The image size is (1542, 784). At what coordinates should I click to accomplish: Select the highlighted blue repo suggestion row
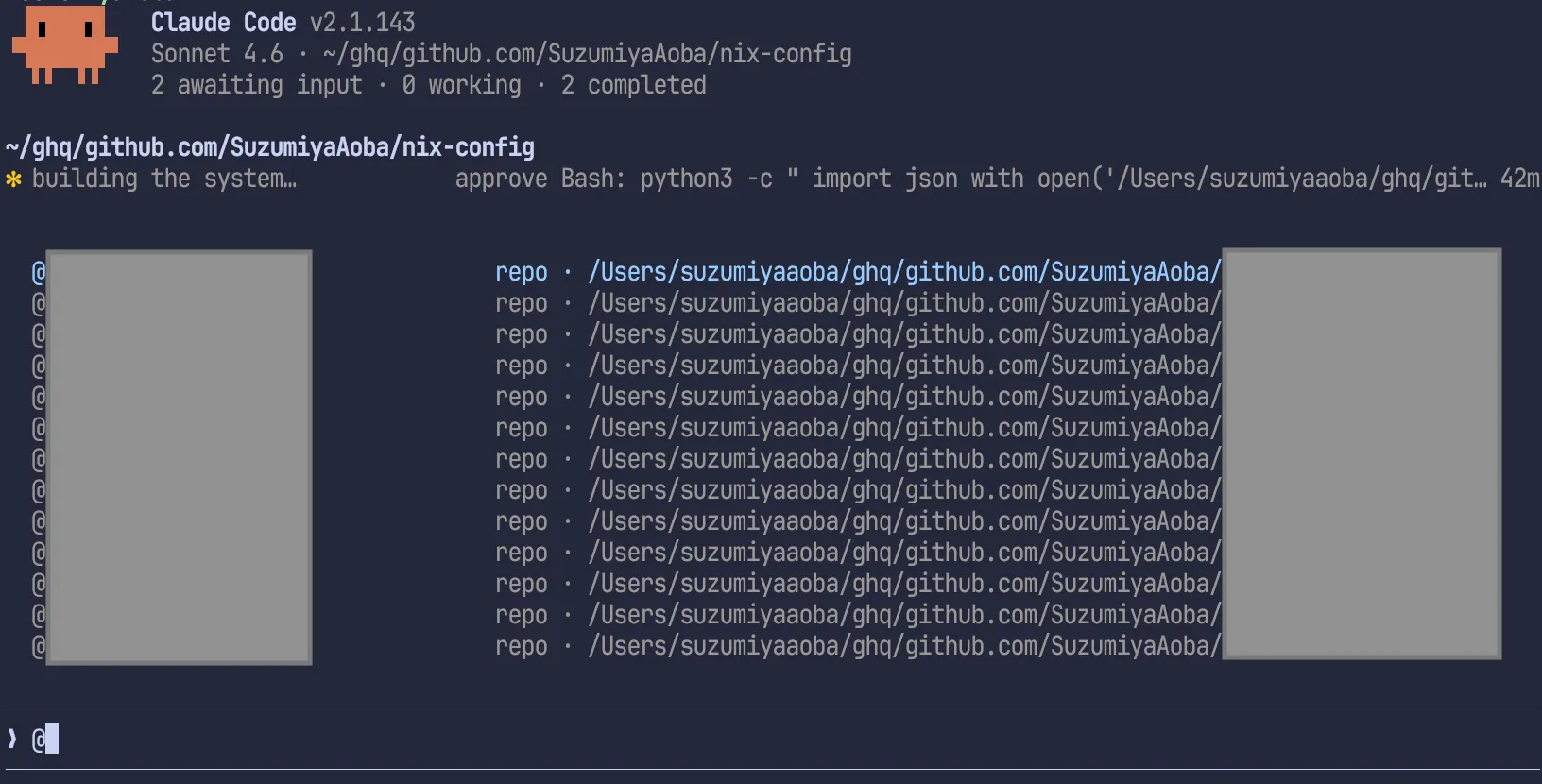point(766,272)
